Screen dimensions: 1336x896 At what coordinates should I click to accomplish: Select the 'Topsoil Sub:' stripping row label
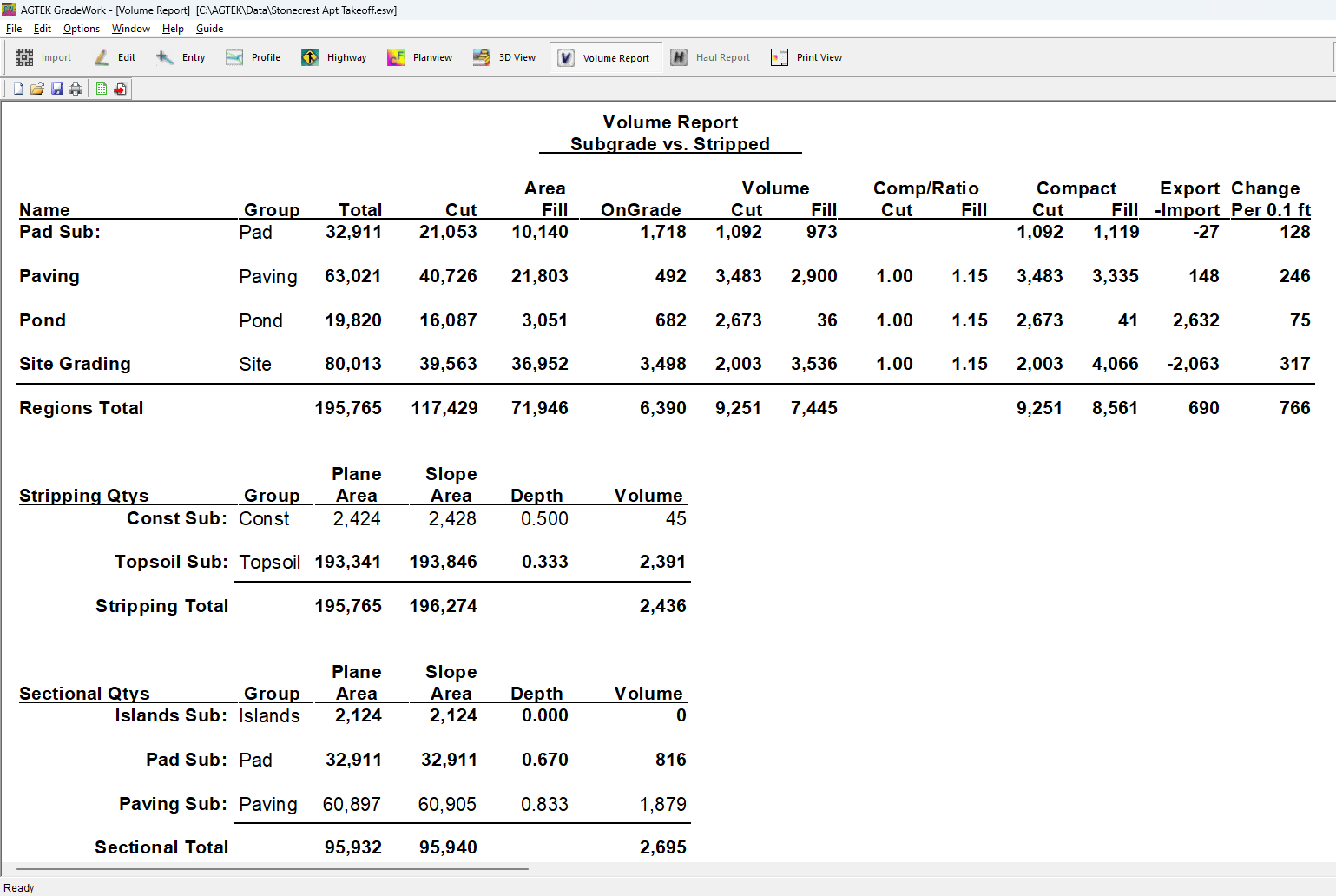pyautogui.click(x=171, y=562)
